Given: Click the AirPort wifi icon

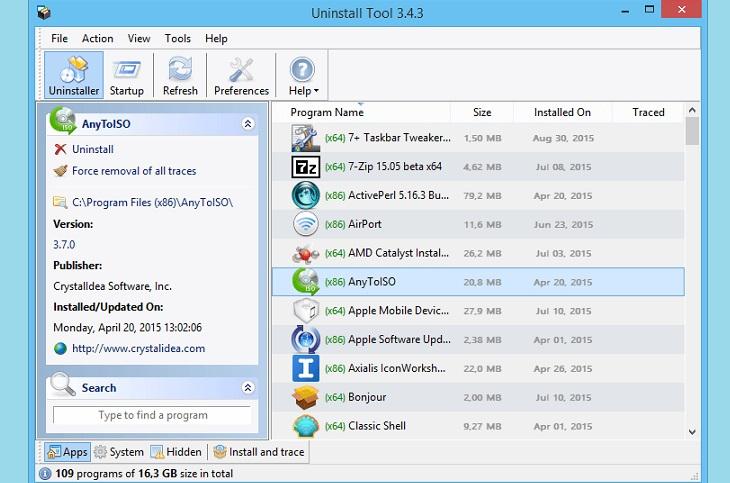Looking at the screenshot, I should [x=305, y=224].
